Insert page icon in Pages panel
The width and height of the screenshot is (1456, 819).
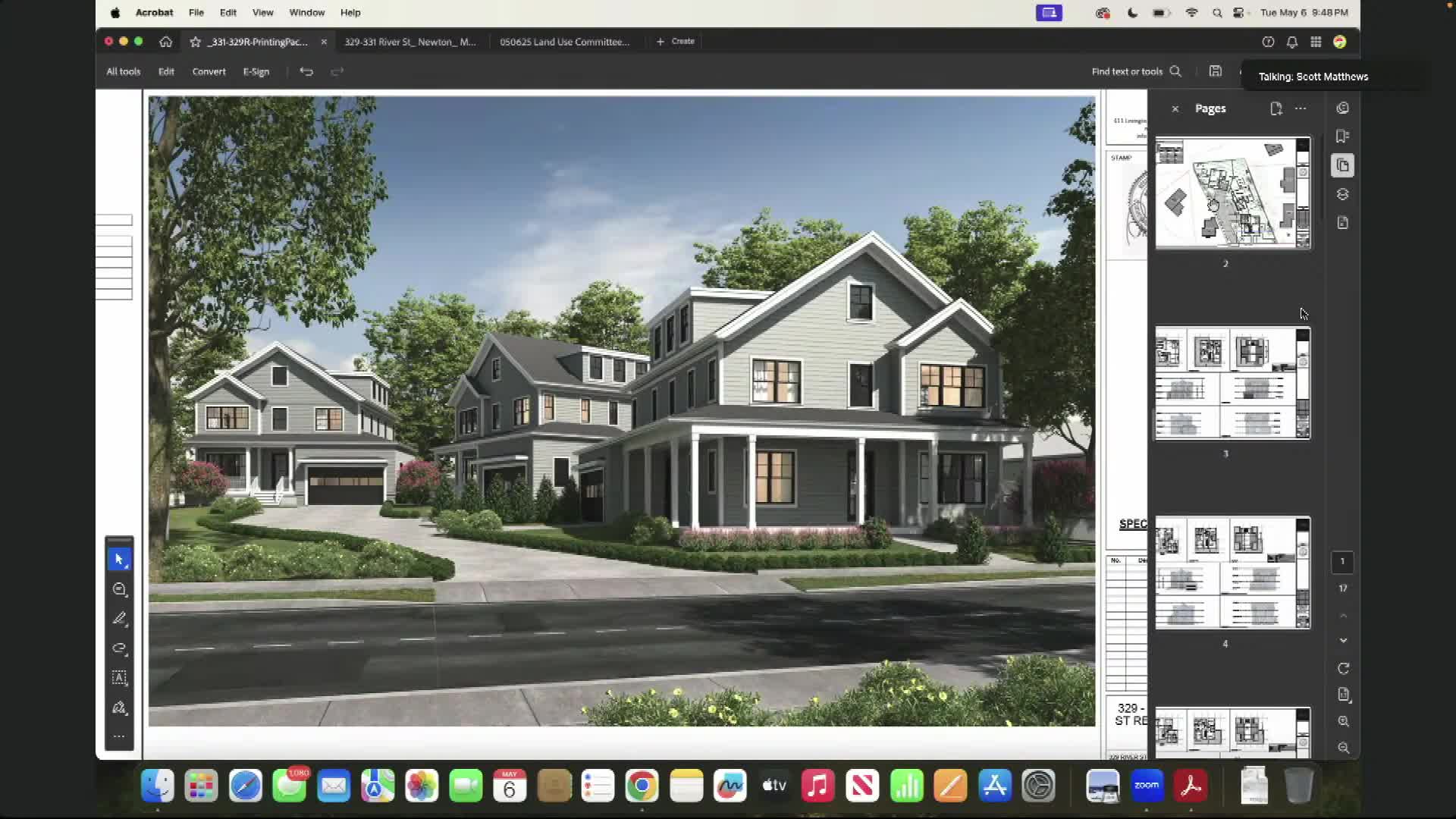coord(1276,108)
